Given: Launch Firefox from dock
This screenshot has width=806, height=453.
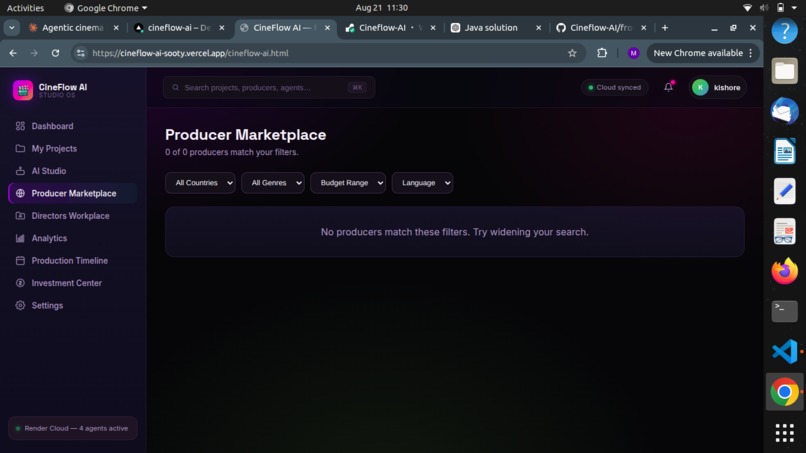Looking at the screenshot, I should click(x=784, y=271).
